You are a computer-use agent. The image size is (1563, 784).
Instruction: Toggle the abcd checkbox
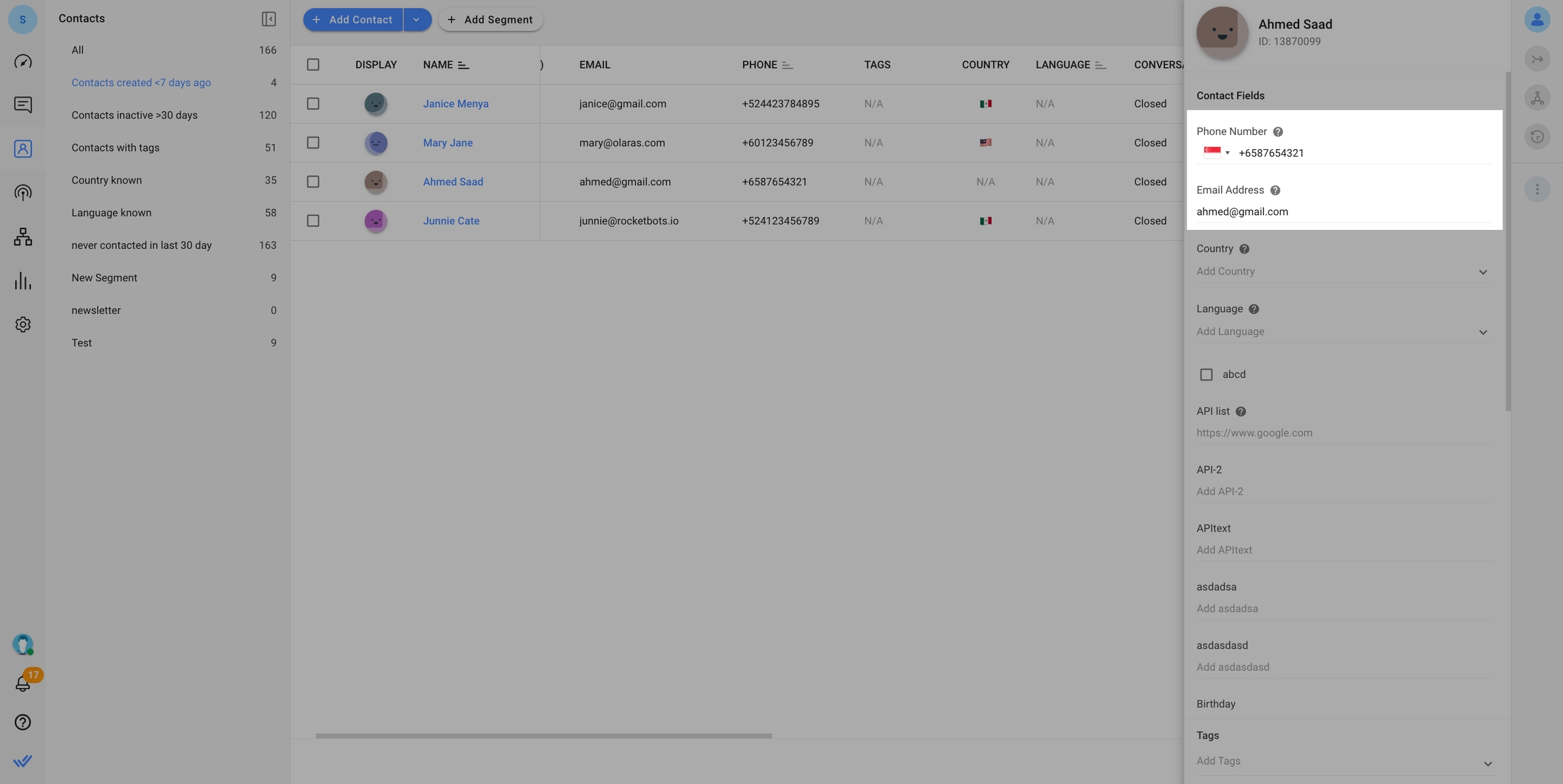coord(1206,374)
